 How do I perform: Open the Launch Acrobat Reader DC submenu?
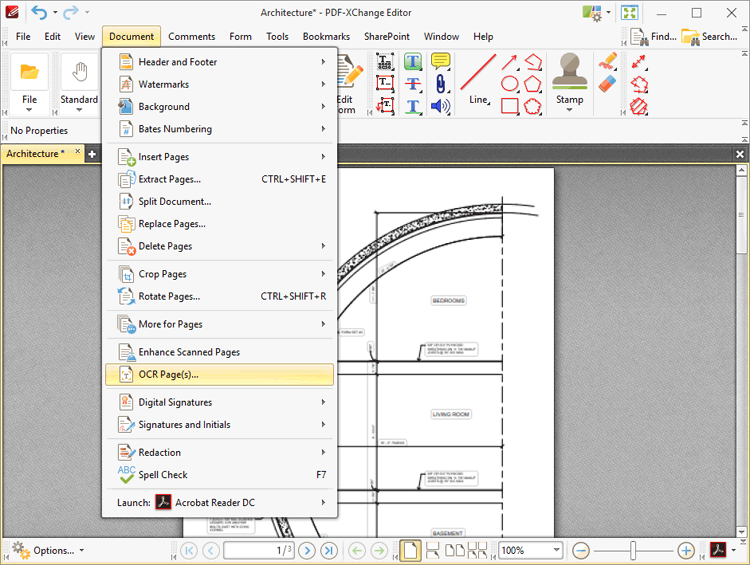[220, 503]
